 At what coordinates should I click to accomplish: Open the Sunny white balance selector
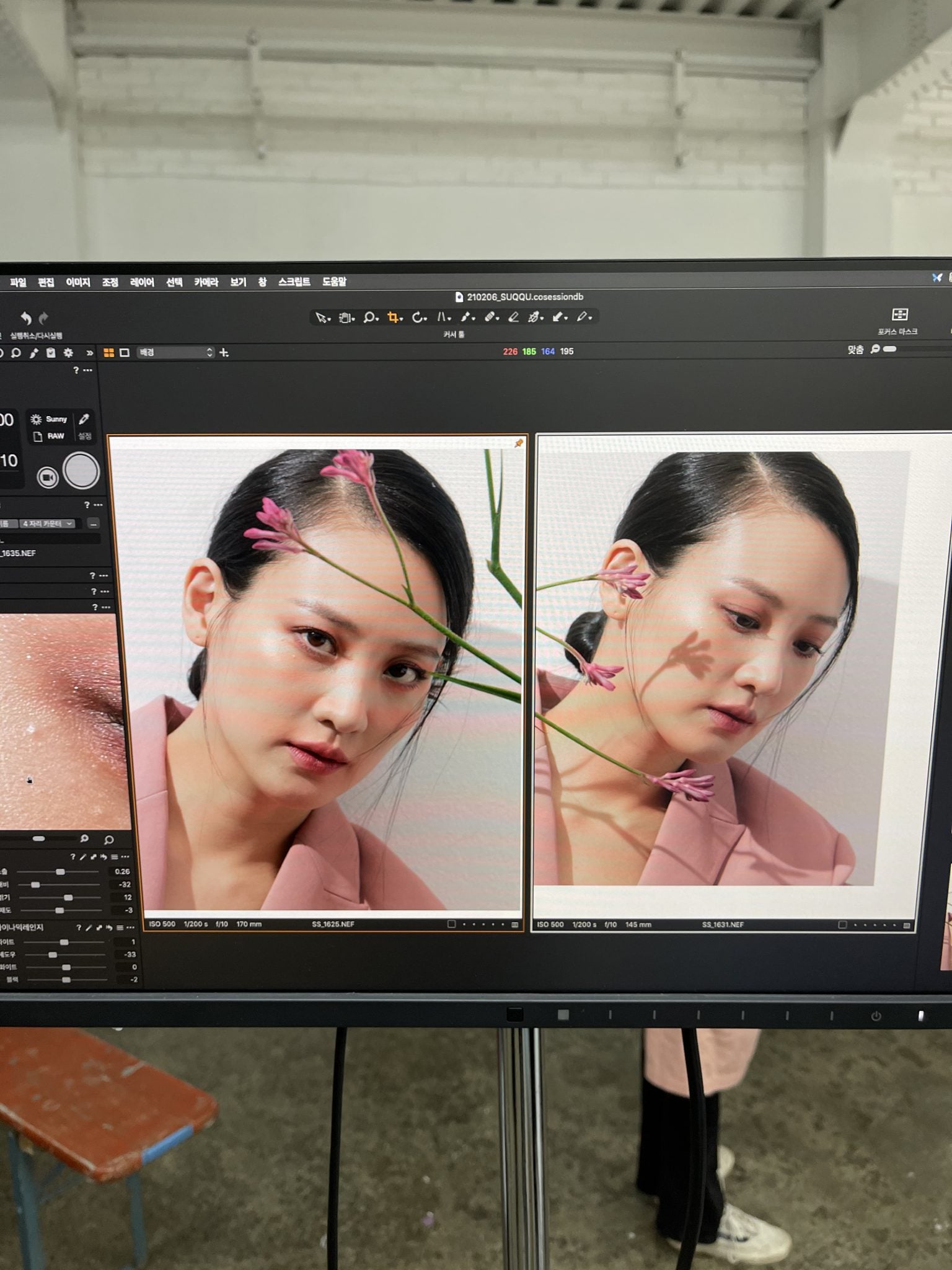coord(50,419)
